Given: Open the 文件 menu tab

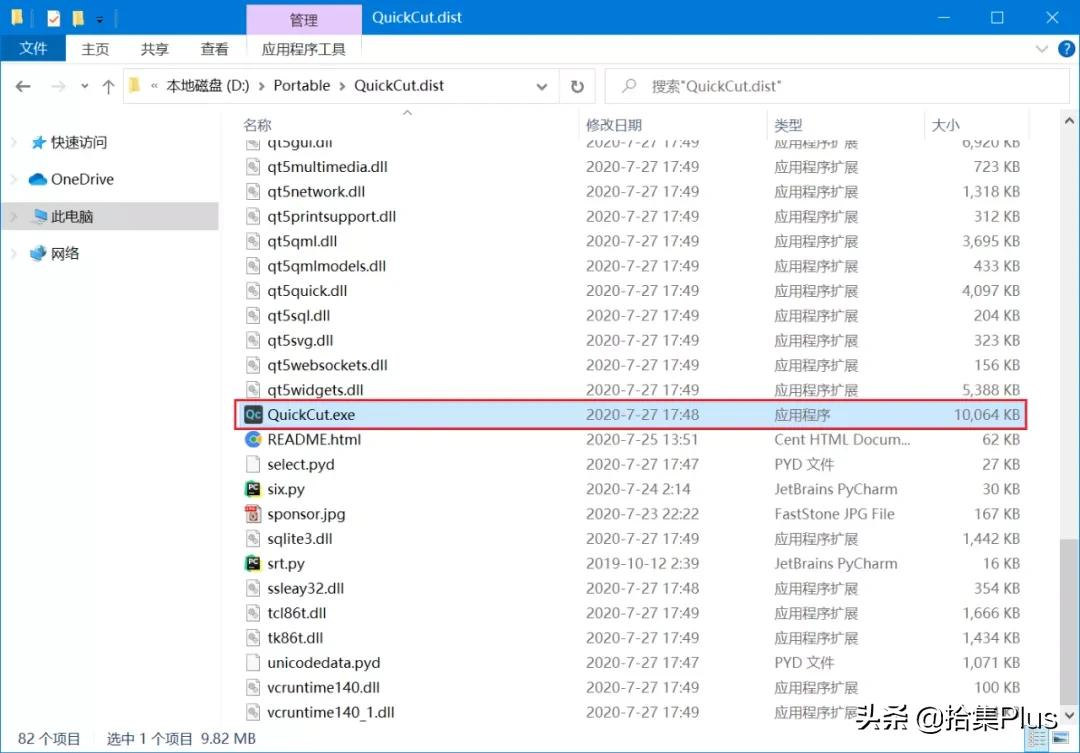Looking at the screenshot, I should pos(33,48).
